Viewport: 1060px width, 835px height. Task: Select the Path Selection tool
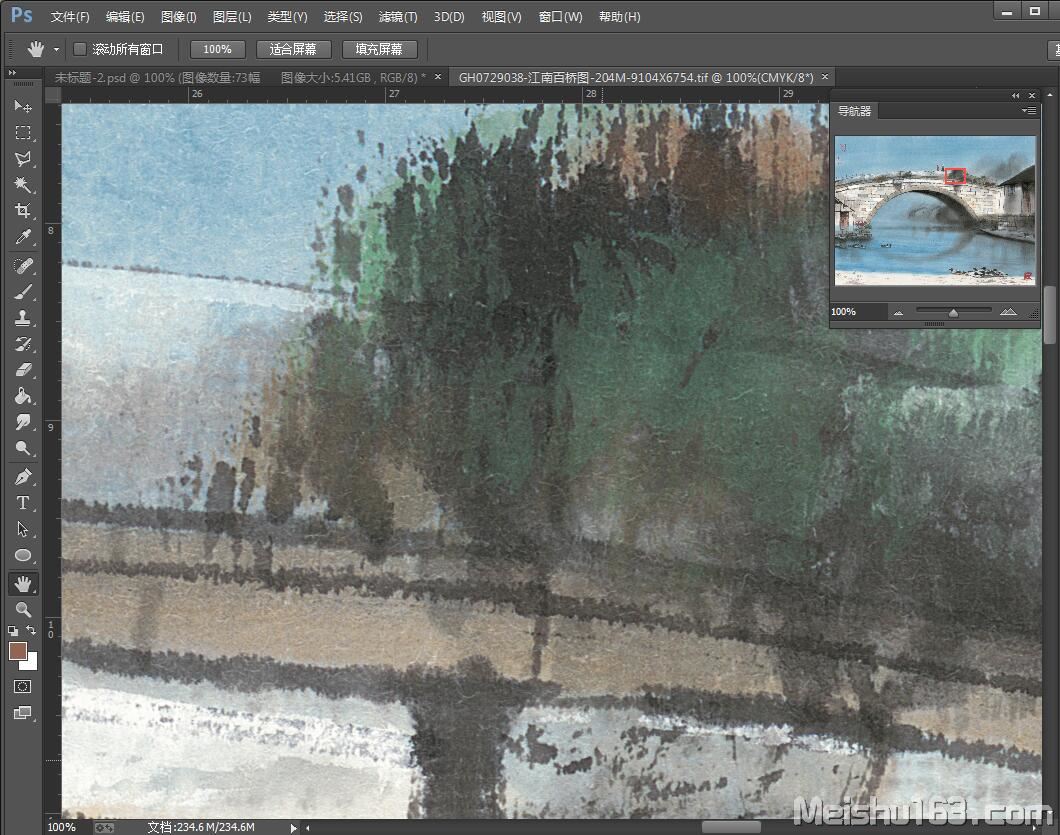pos(22,529)
